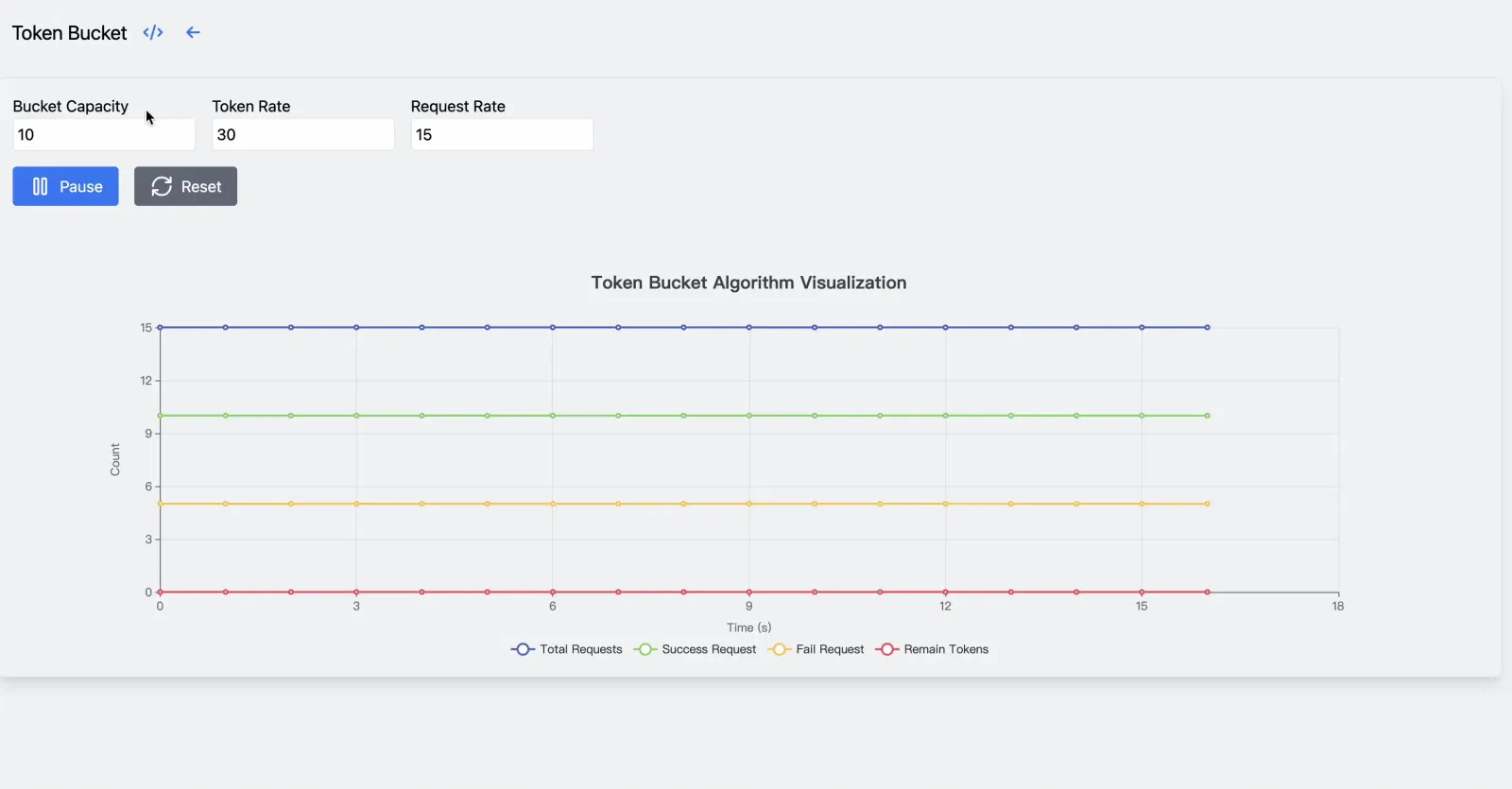Toggle Fail Request series in legend
Viewport: 1512px width, 789px height.
(829, 649)
